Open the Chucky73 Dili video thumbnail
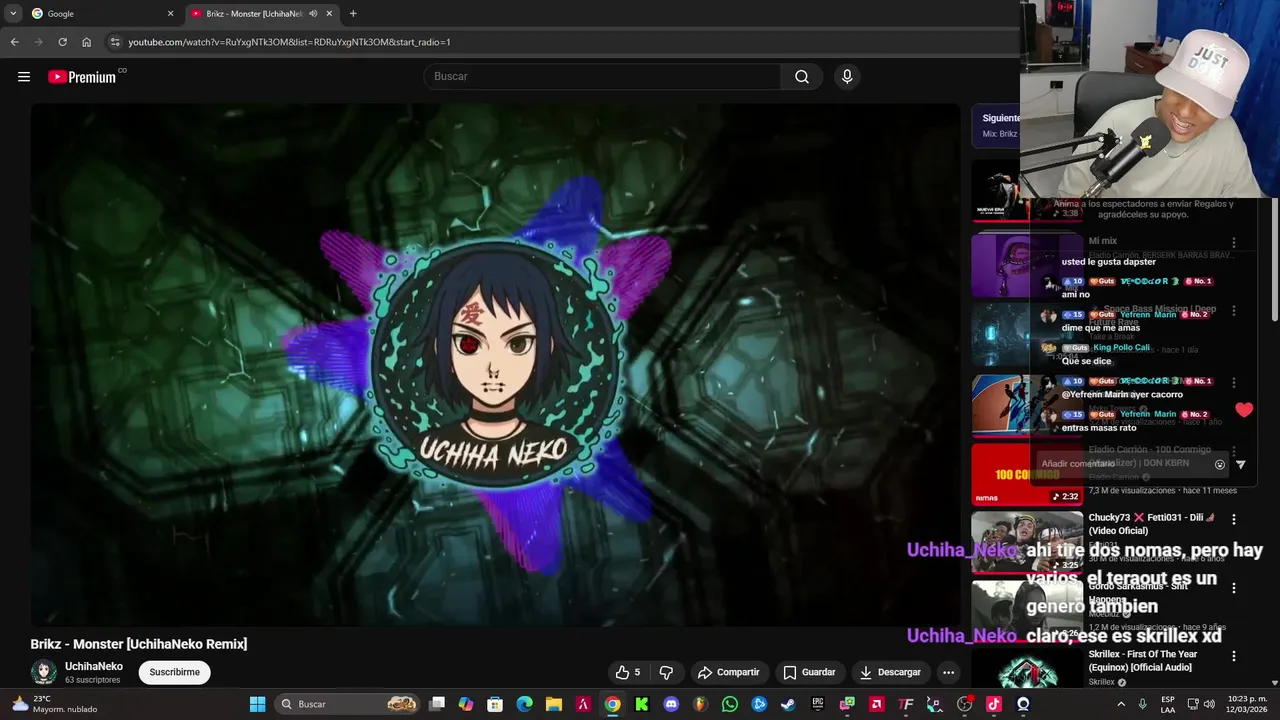Screen dimensions: 1280x720 tap(1027, 543)
